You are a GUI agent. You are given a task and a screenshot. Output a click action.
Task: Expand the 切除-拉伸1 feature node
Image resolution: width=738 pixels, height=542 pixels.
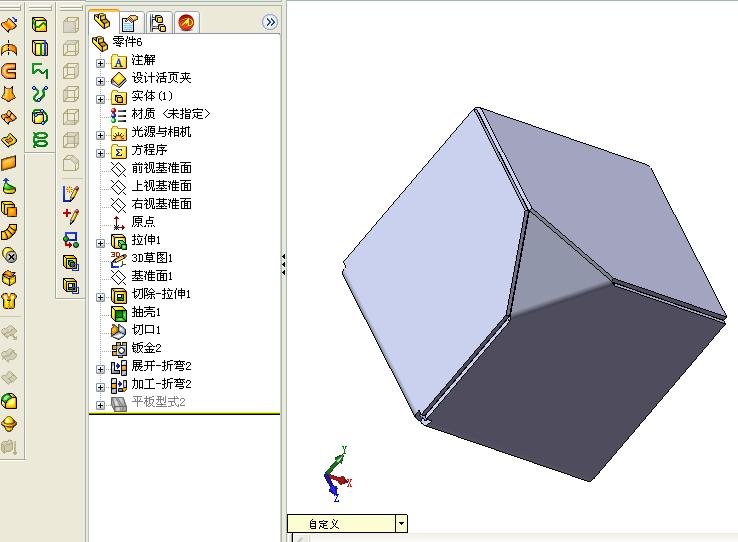click(x=100, y=297)
